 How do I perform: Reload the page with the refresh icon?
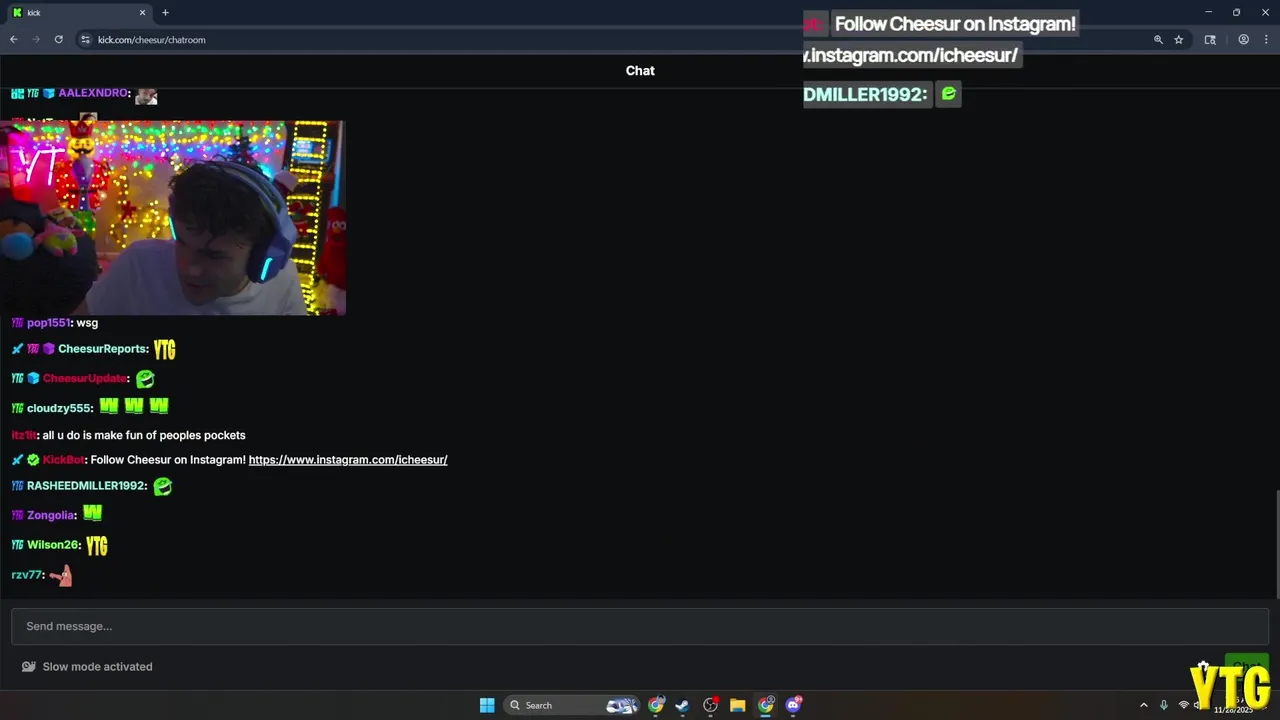[x=59, y=40]
